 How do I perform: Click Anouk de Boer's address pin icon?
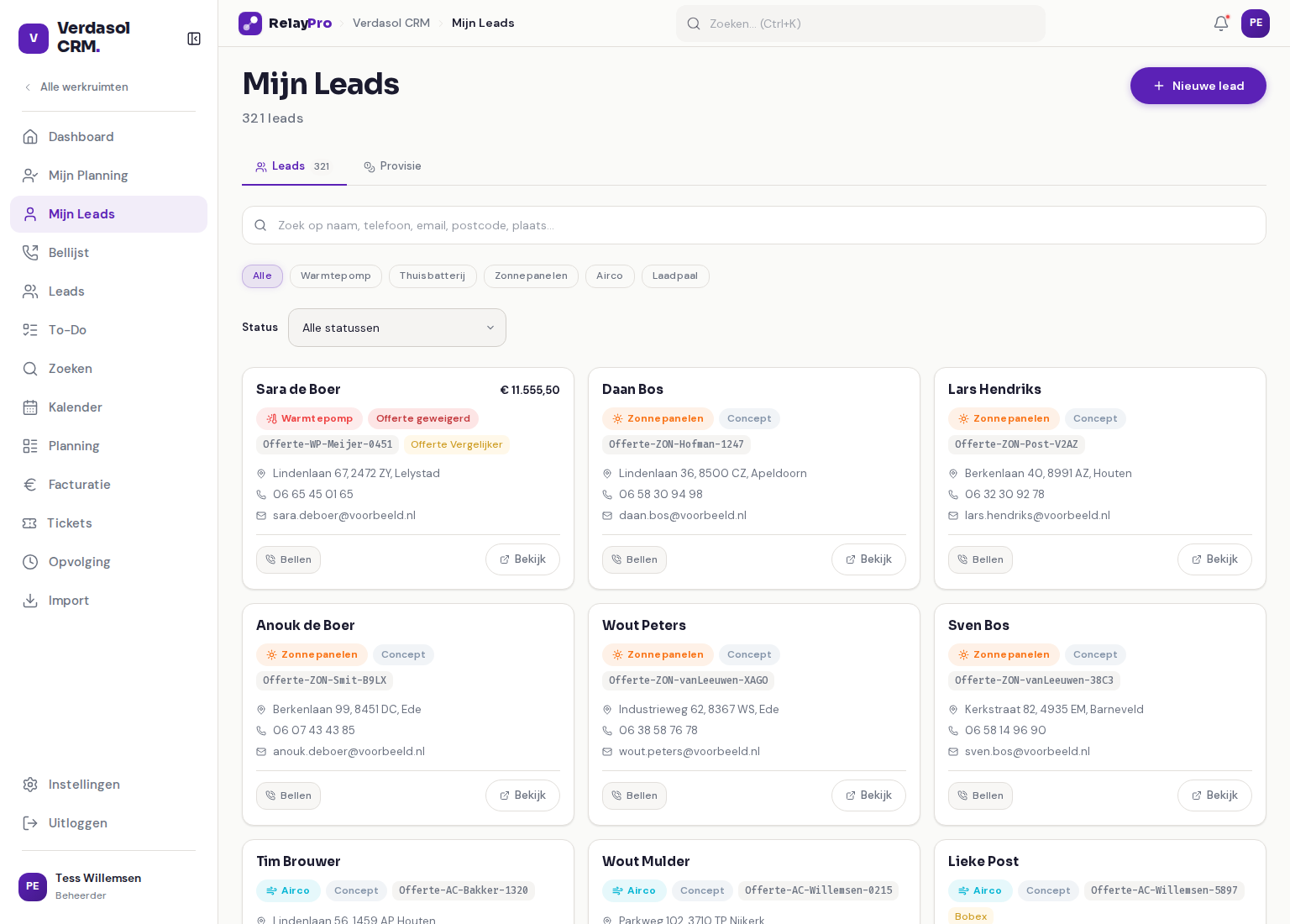(x=261, y=710)
